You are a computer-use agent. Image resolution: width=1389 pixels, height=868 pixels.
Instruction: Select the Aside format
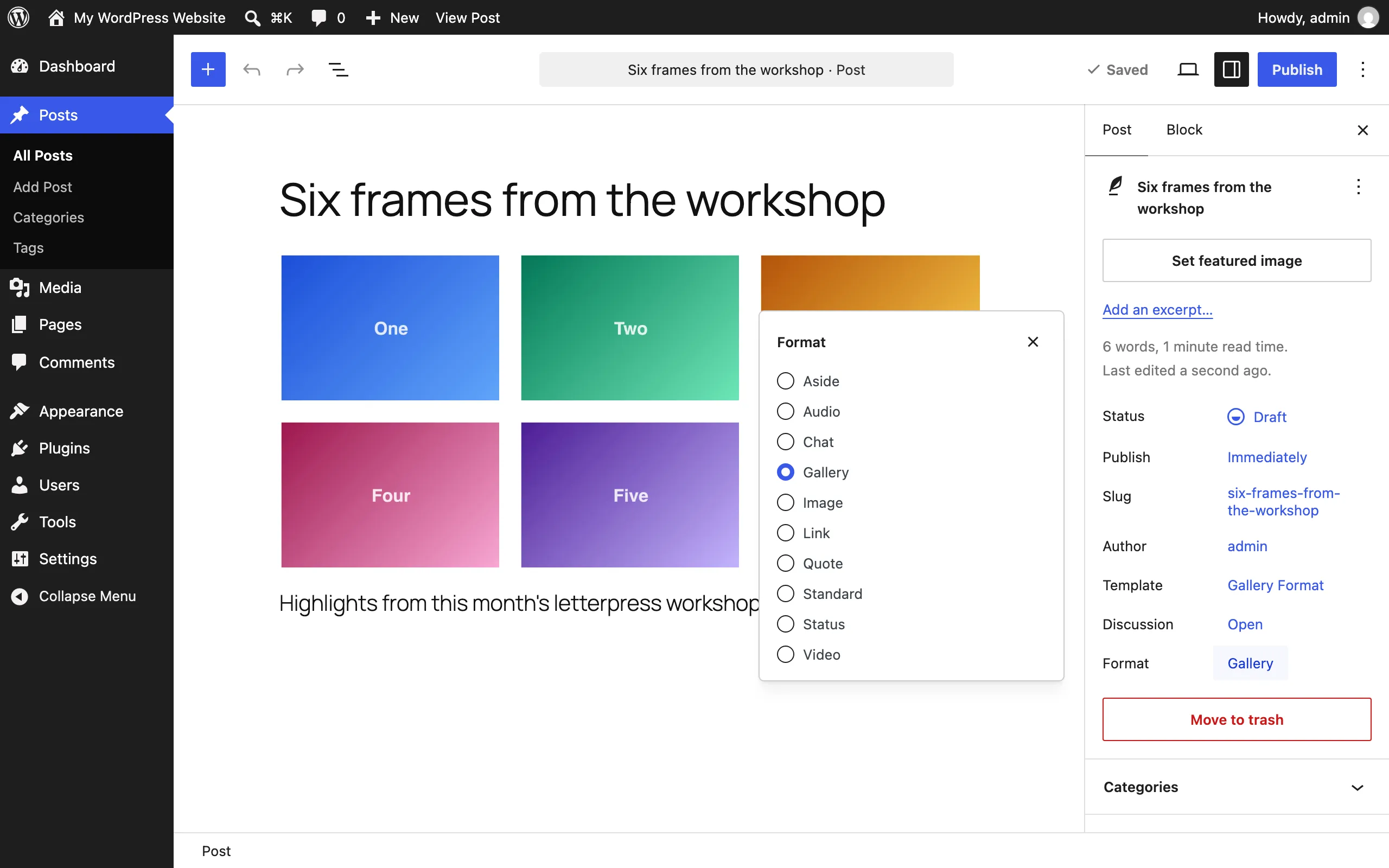tap(785, 381)
